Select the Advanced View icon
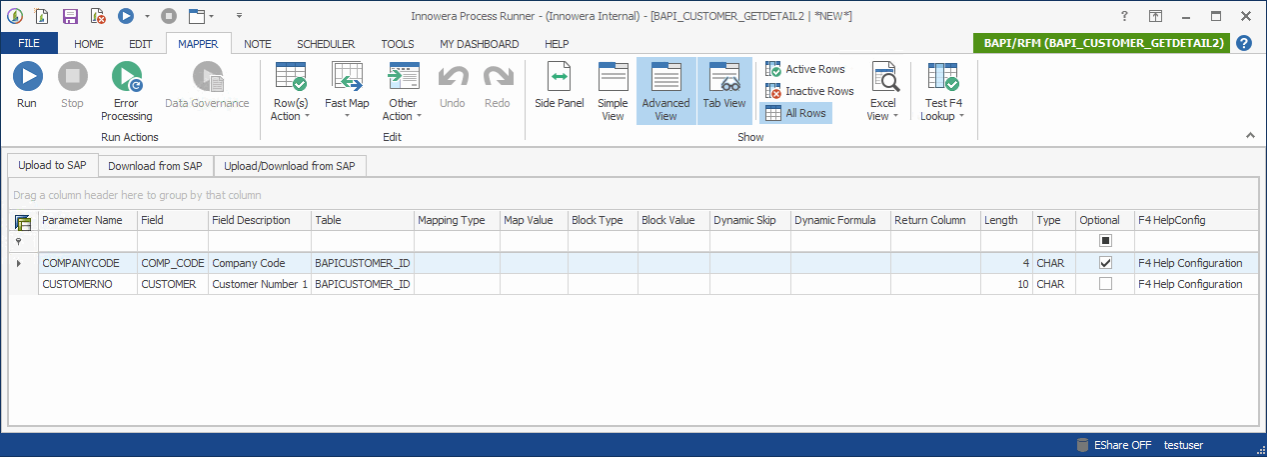The width and height of the screenshot is (1267, 457). point(666,90)
